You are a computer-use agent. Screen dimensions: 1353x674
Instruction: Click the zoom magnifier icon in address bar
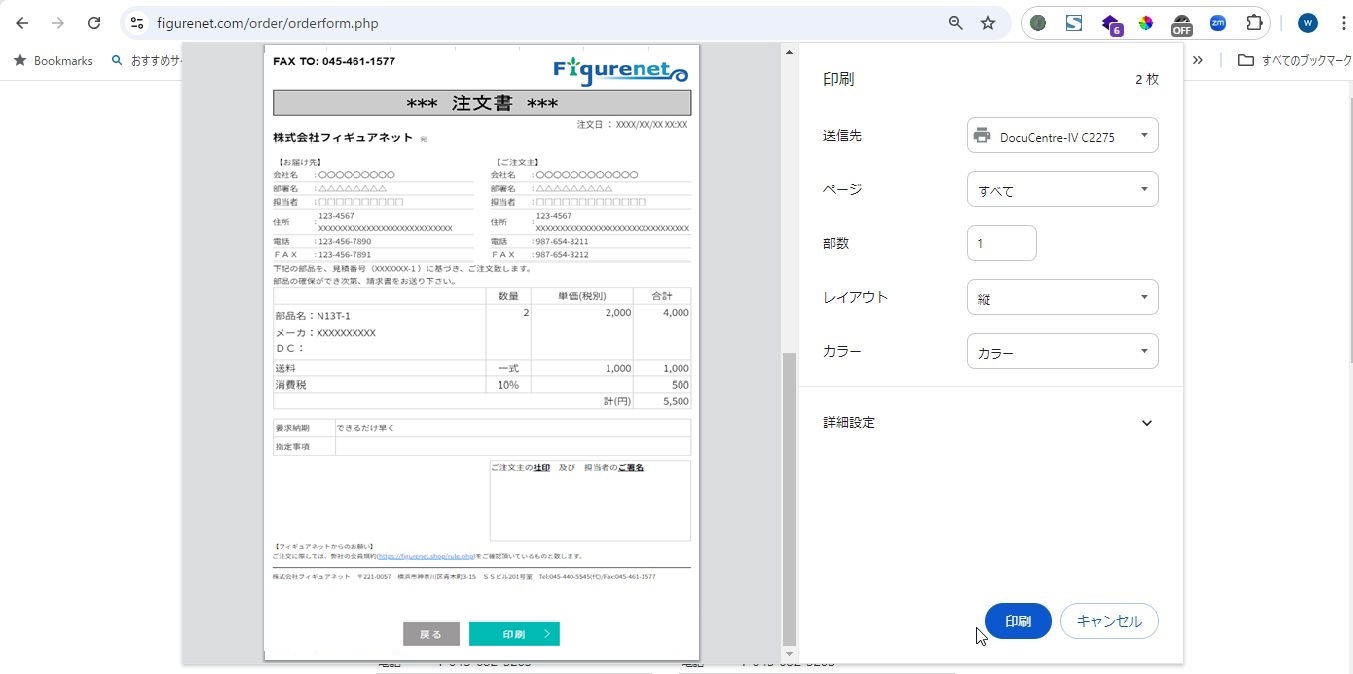pos(955,23)
